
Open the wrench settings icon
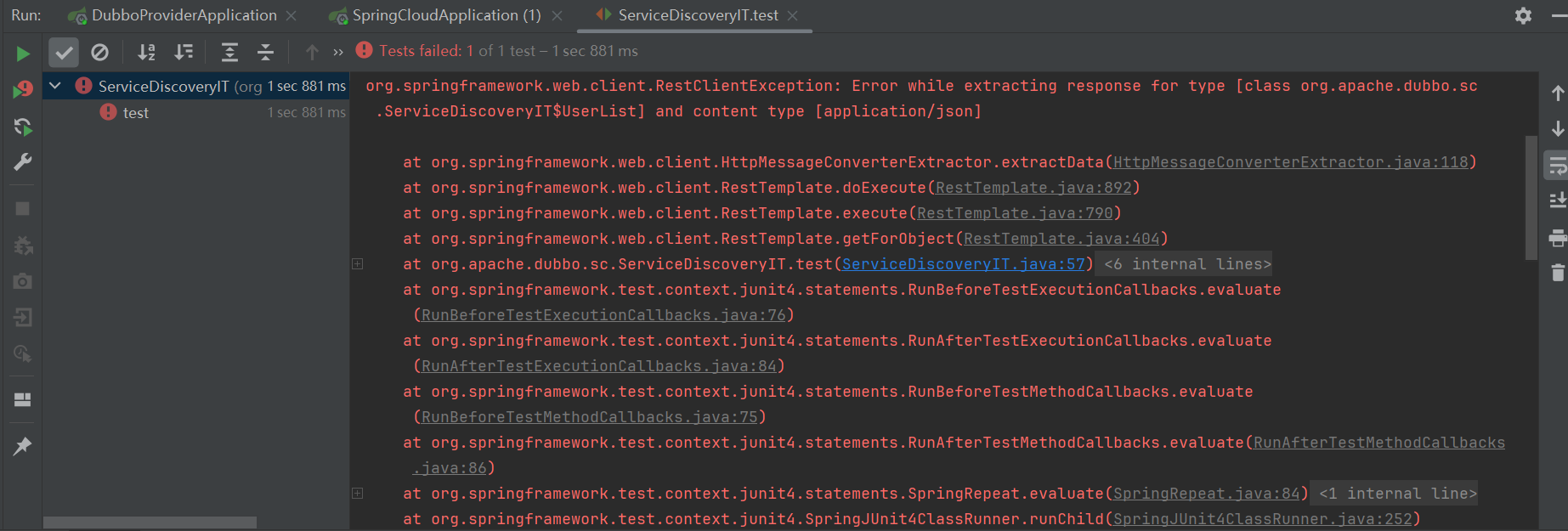coord(23,162)
